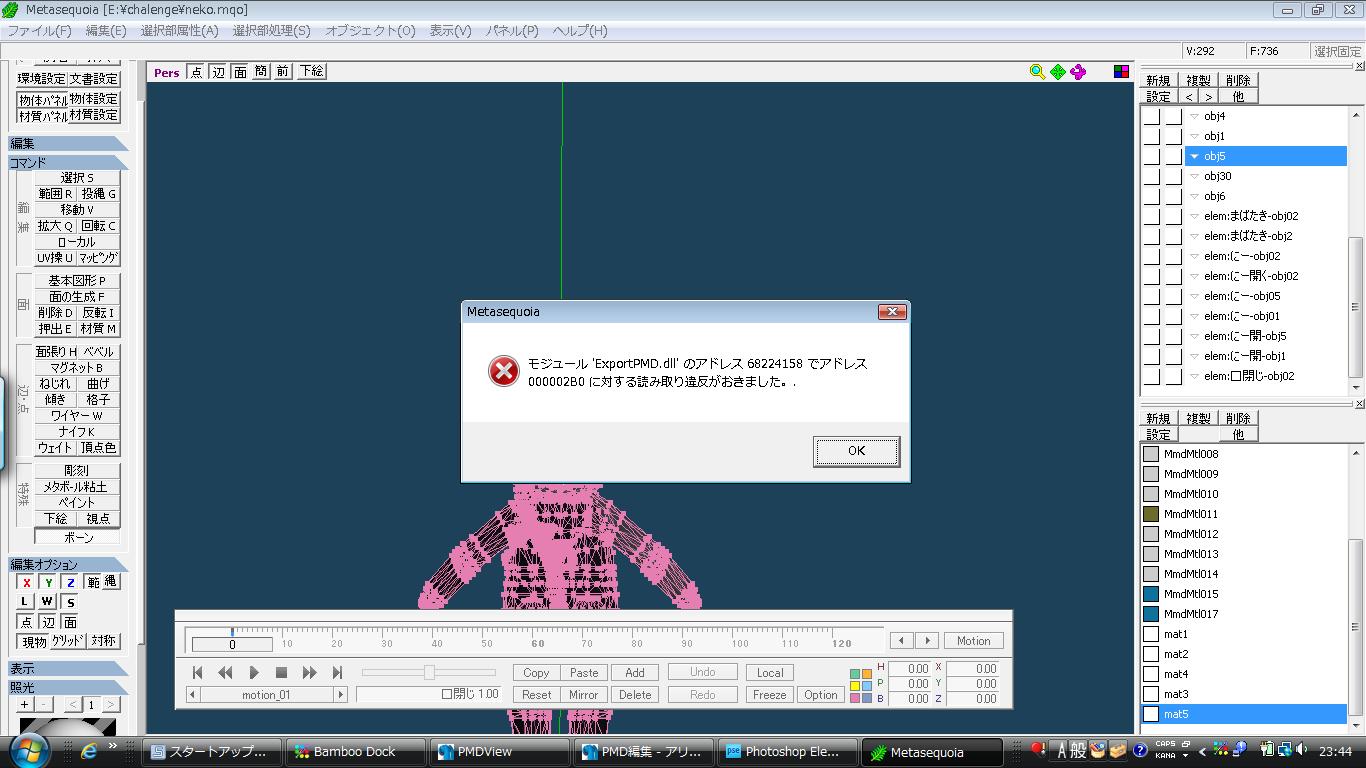This screenshot has height=768, width=1366.
Task: Go to first frame in motion panel
Action: tap(198, 673)
